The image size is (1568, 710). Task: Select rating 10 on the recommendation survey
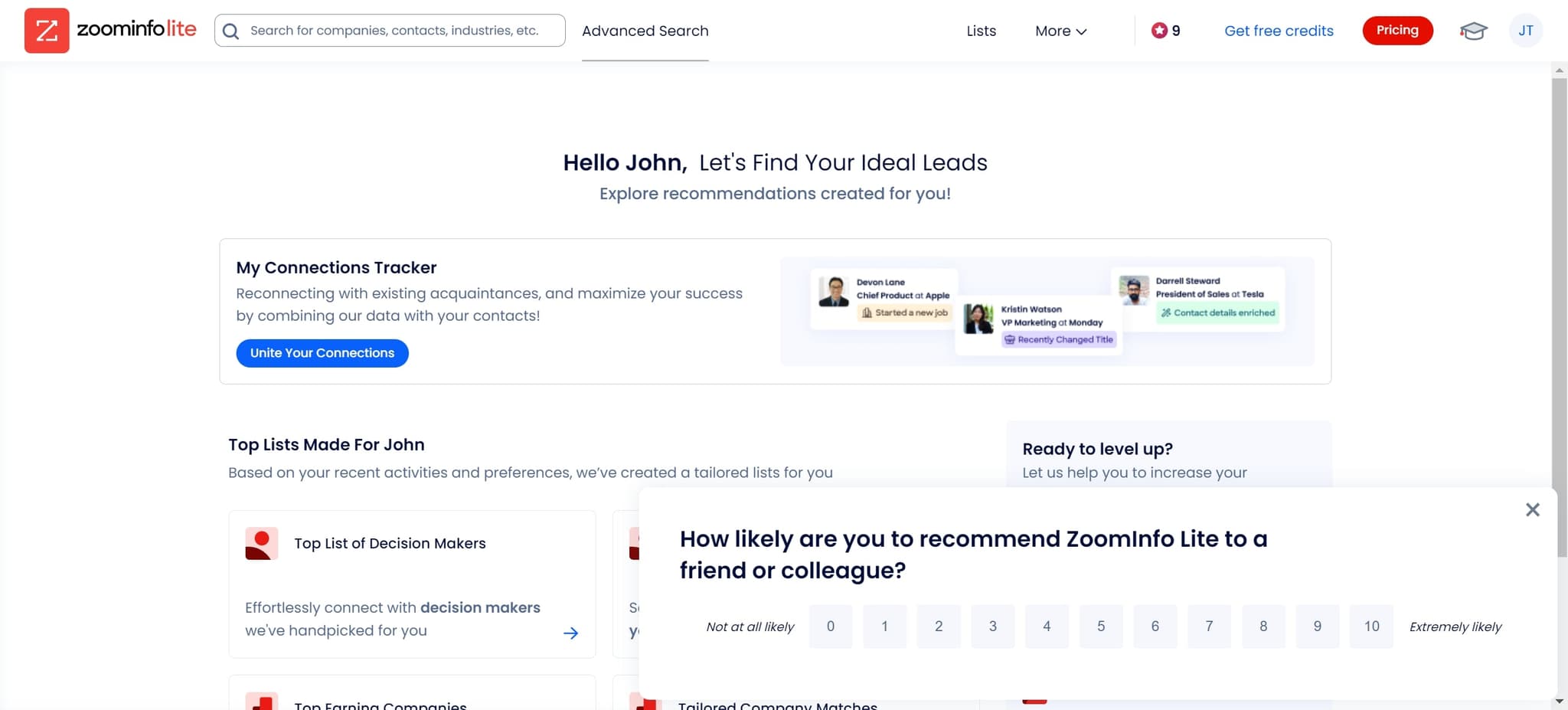coord(1371,626)
